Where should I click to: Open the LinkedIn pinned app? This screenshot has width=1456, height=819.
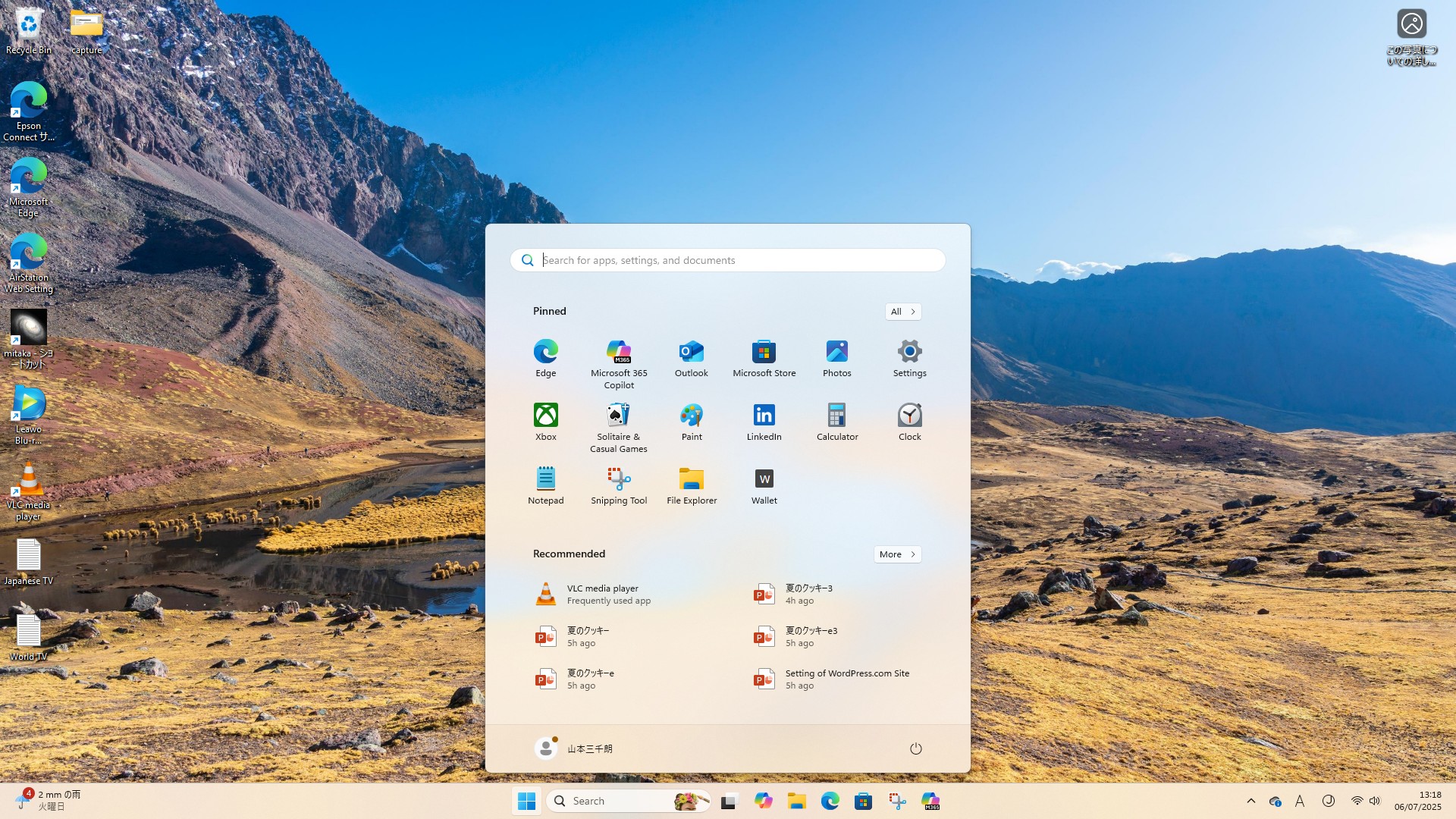point(764,422)
